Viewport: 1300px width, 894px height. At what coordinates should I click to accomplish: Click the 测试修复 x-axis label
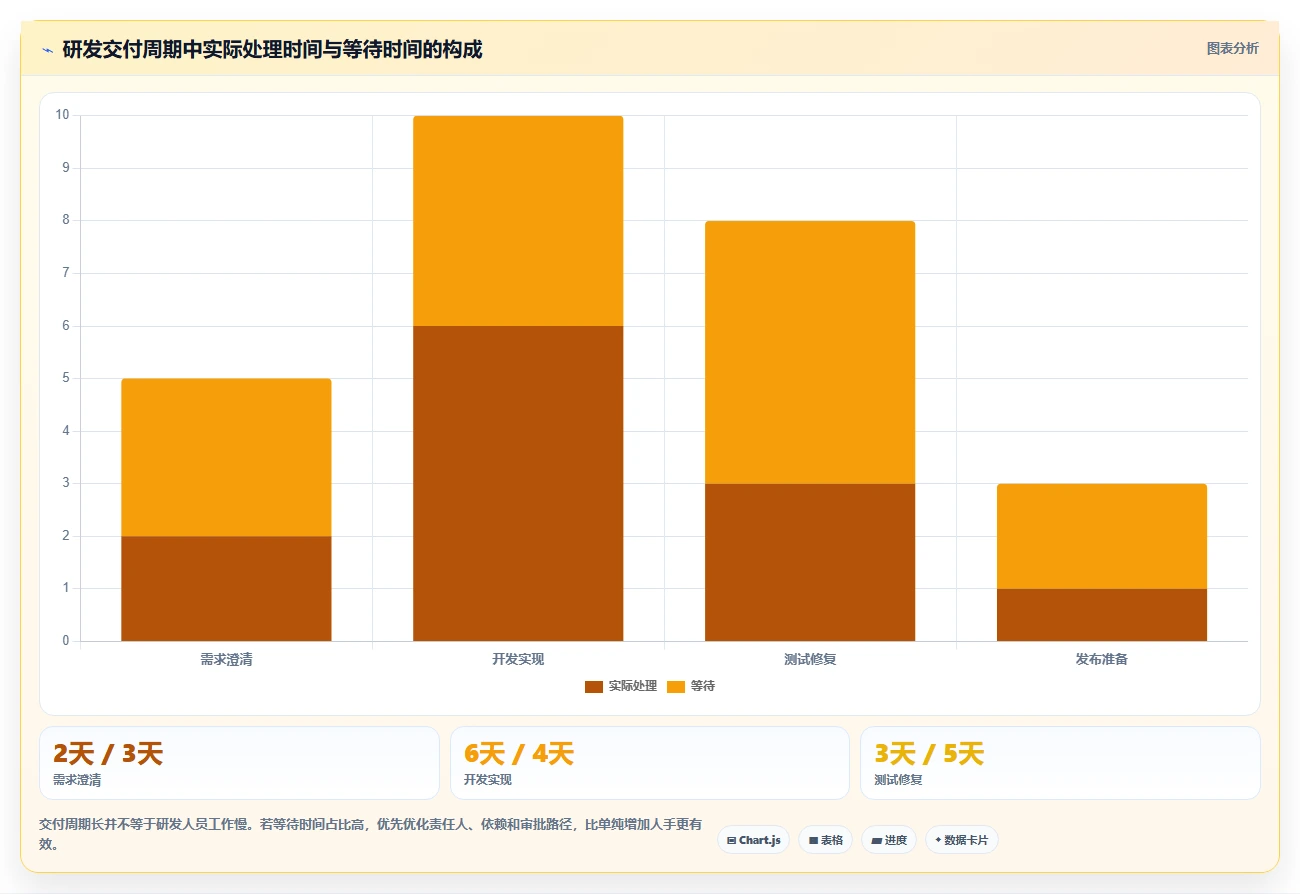(x=810, y=659)
